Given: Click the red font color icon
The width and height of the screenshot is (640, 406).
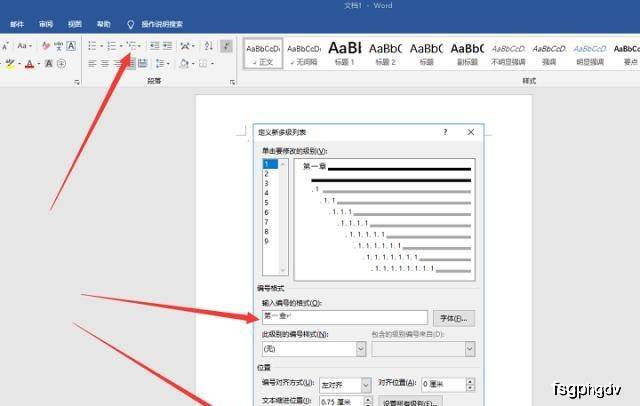Looking at the screenshot, I should [x=29, y=64].
